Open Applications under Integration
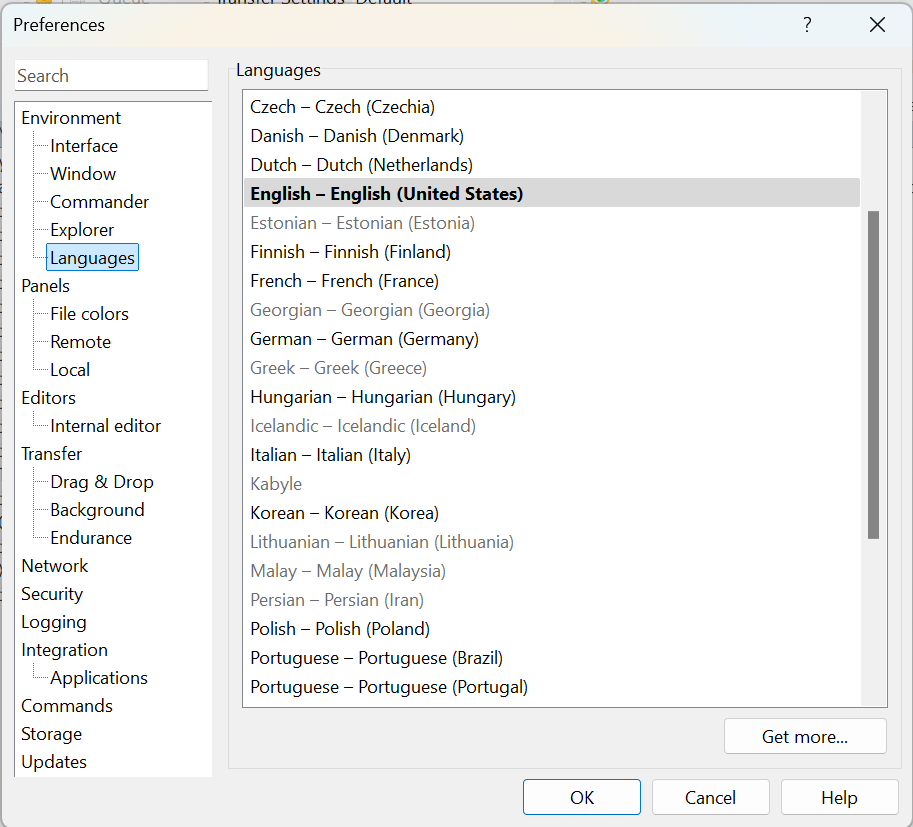The width and height of the screenshot is (913, 827). [99, 678]
